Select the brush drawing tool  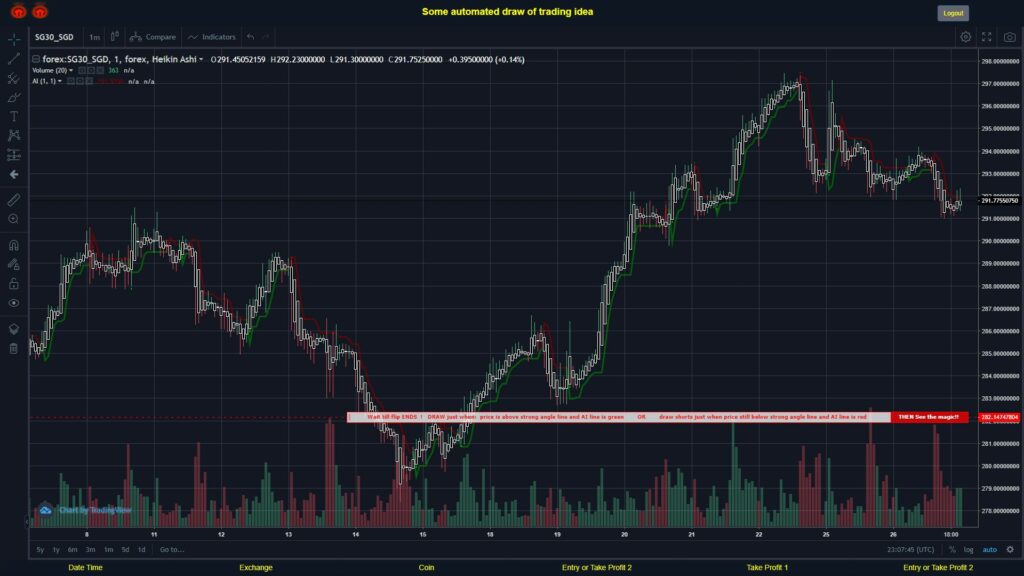[x=14, y=97]
